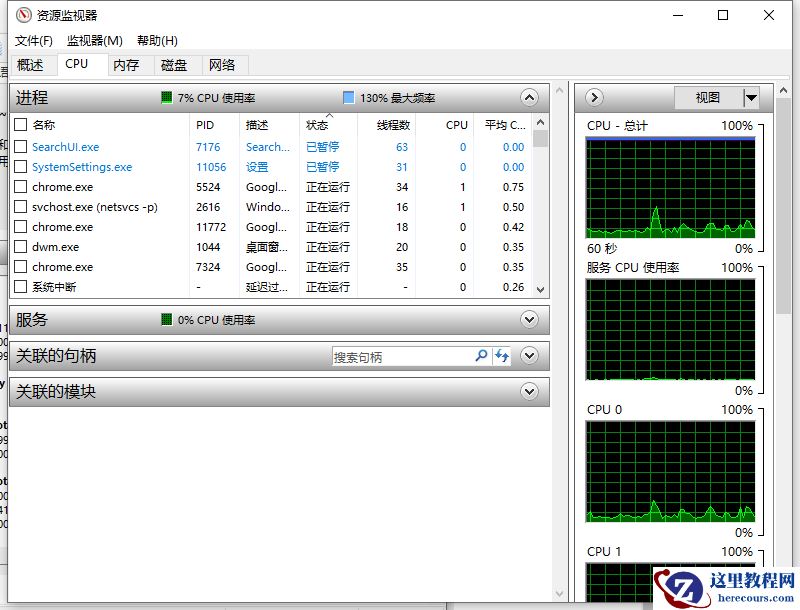The height and width of the screenshot is (610, 800).
Task: Click the refresh handles icon beside the search box
Action: (502, 356)
